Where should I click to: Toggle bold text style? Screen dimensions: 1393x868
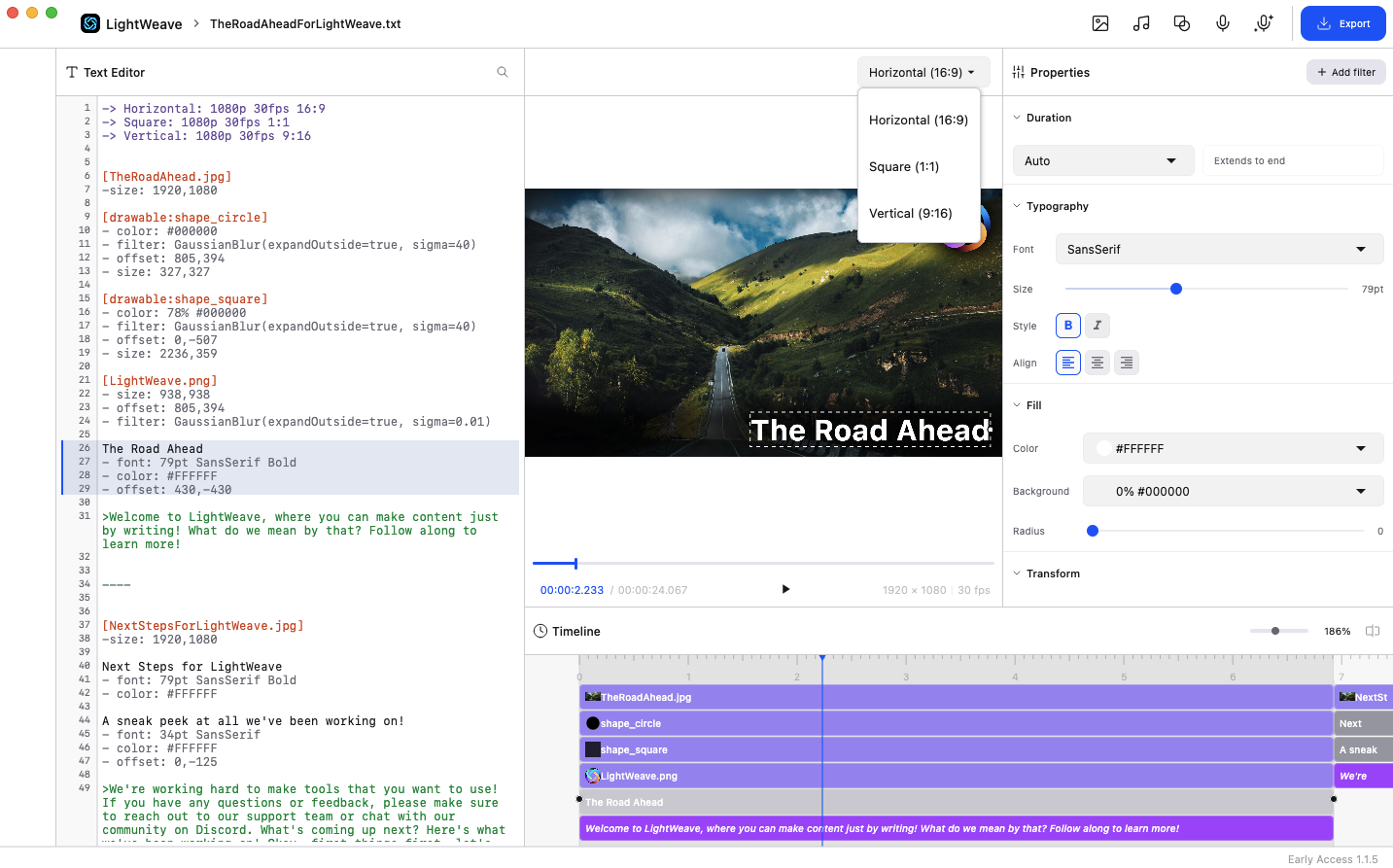pos(1068,326)
